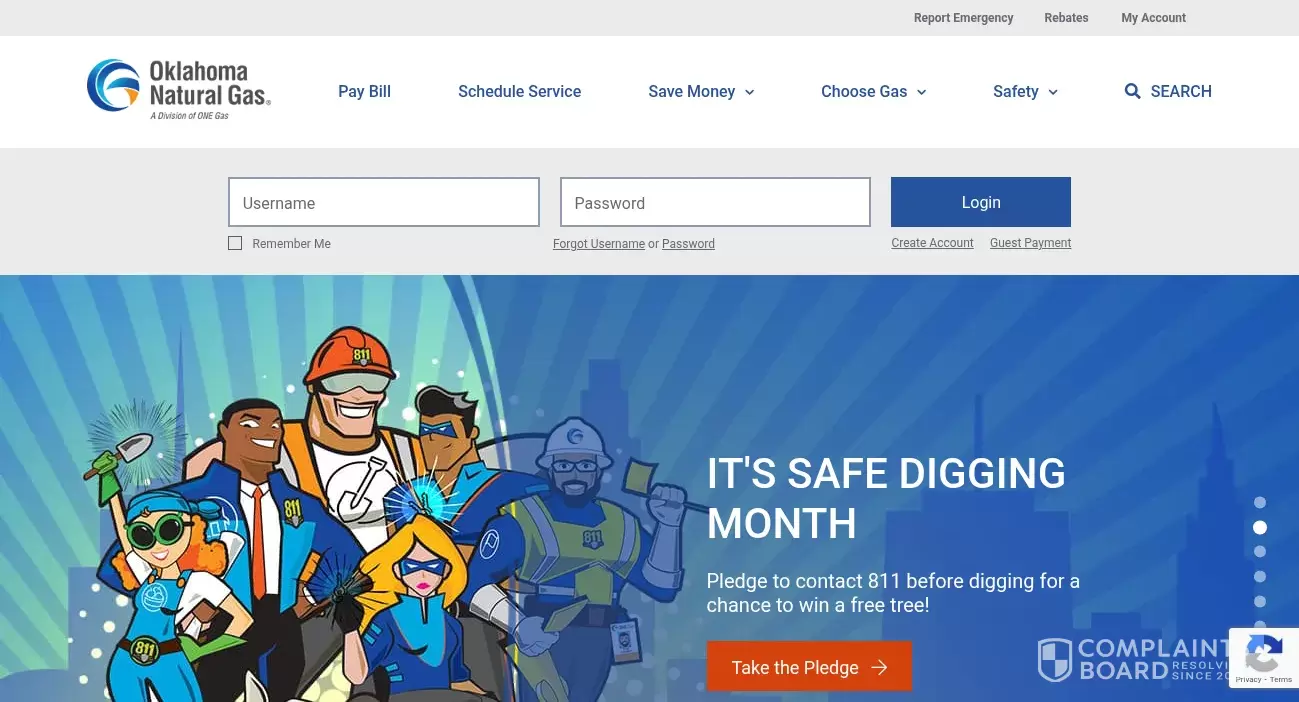Open the Pay Bill menu item
This screenshot has width=1299, height=702.
364,91
